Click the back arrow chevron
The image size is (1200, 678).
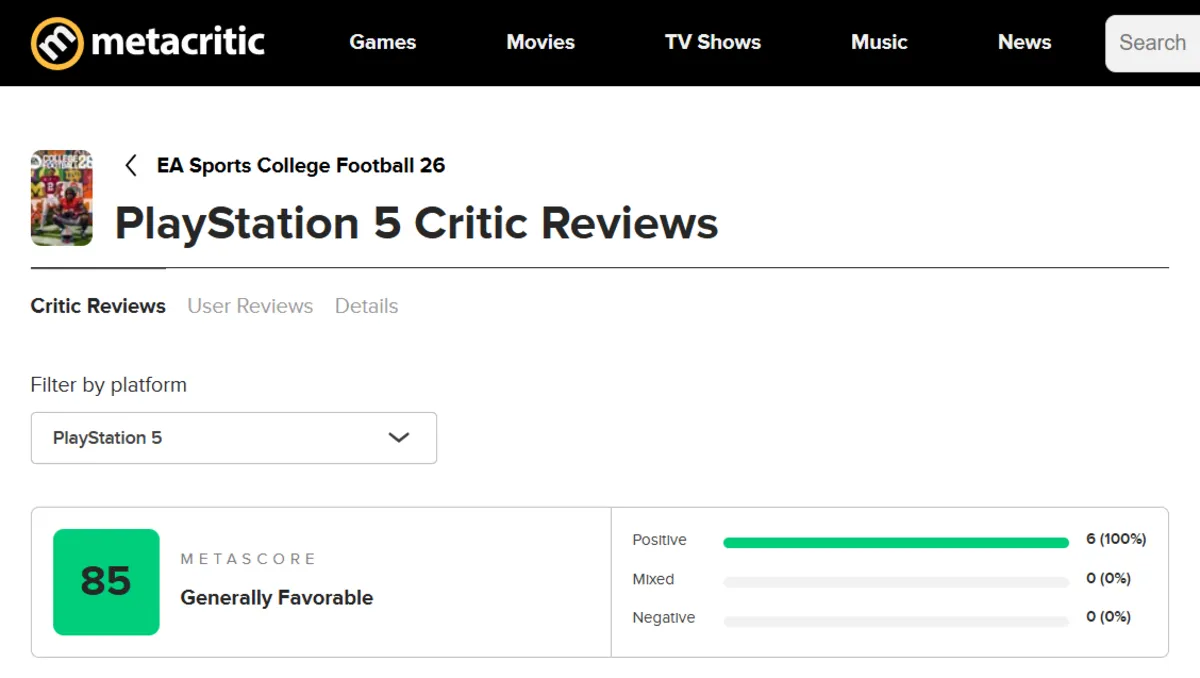point(131,166)
